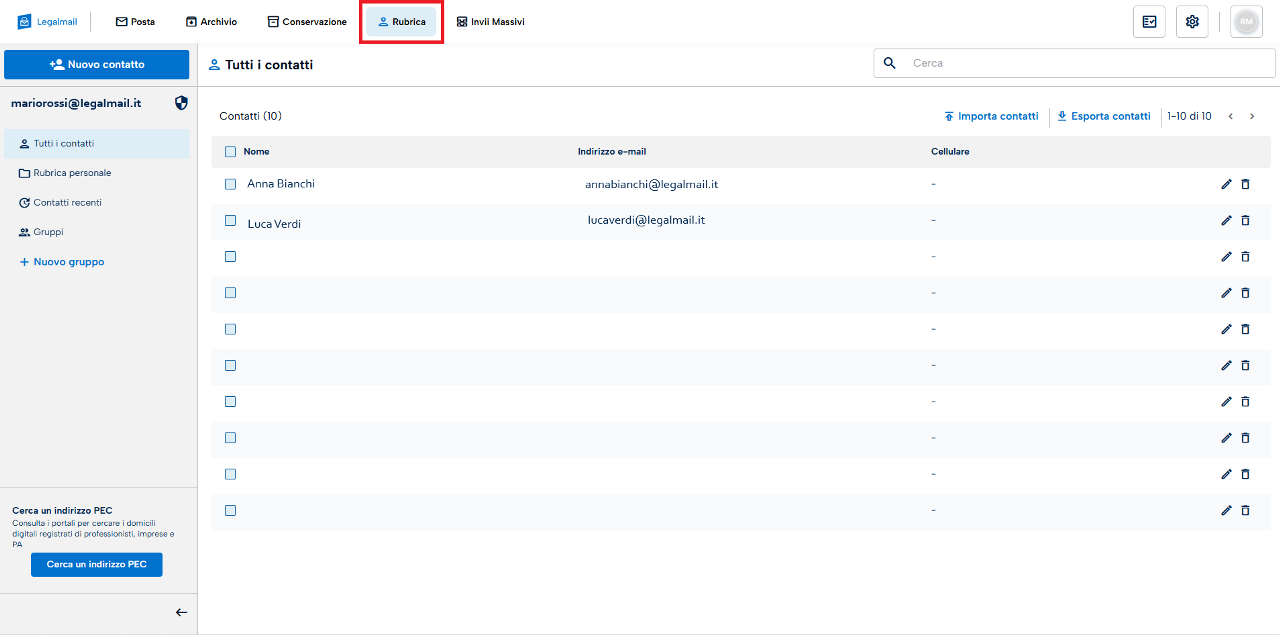Click the mariorossi@legalmail.it account label

(76, 103)
